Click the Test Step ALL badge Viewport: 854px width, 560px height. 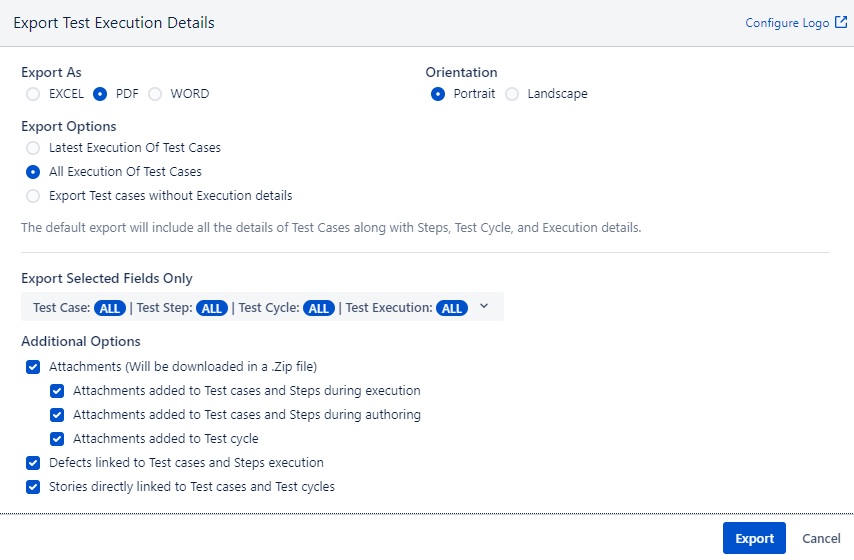[x=212, y=308]
